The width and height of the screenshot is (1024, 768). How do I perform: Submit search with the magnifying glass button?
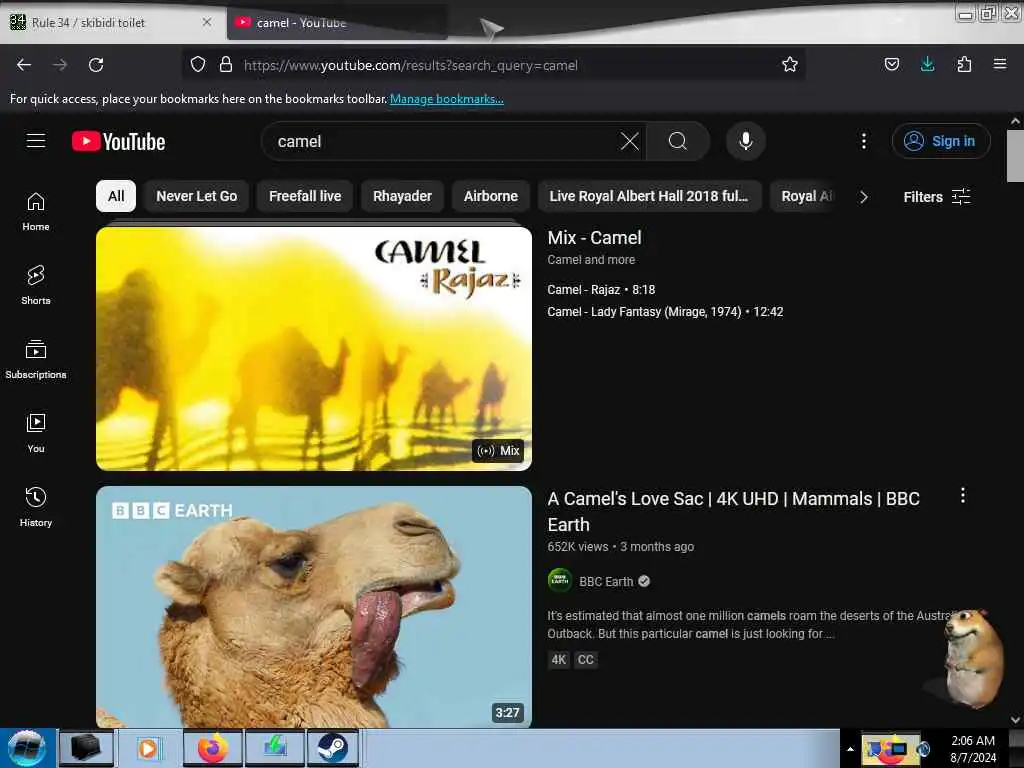(678, 141)
